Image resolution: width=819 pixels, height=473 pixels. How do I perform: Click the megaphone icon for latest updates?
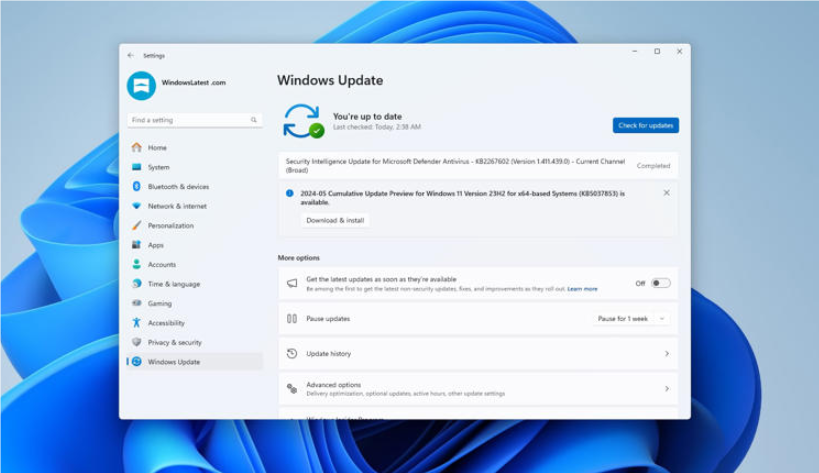[292, 283]
